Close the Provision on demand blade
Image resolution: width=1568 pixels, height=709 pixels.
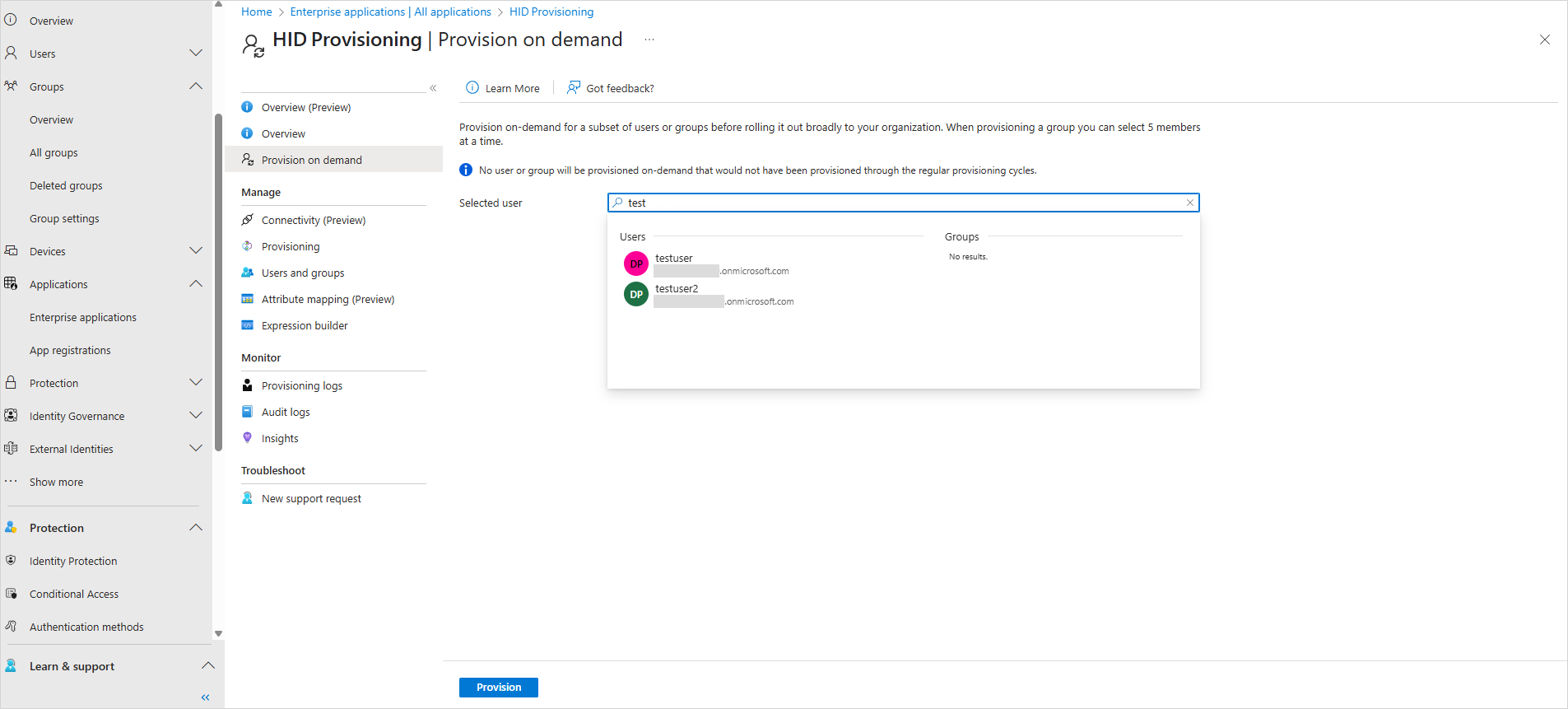[1545, 40]
